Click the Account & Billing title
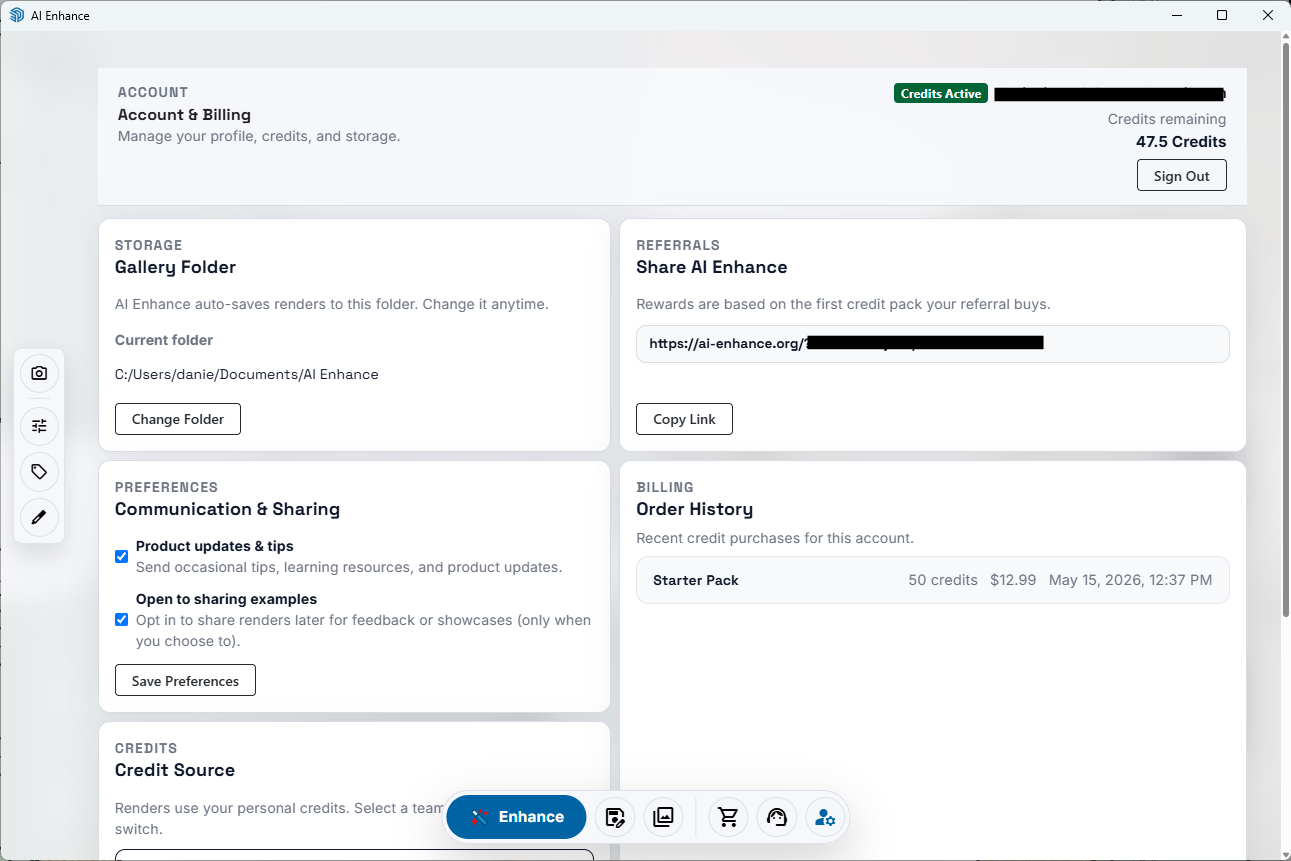Screen dimensions: 1291x861 (184, 115)
